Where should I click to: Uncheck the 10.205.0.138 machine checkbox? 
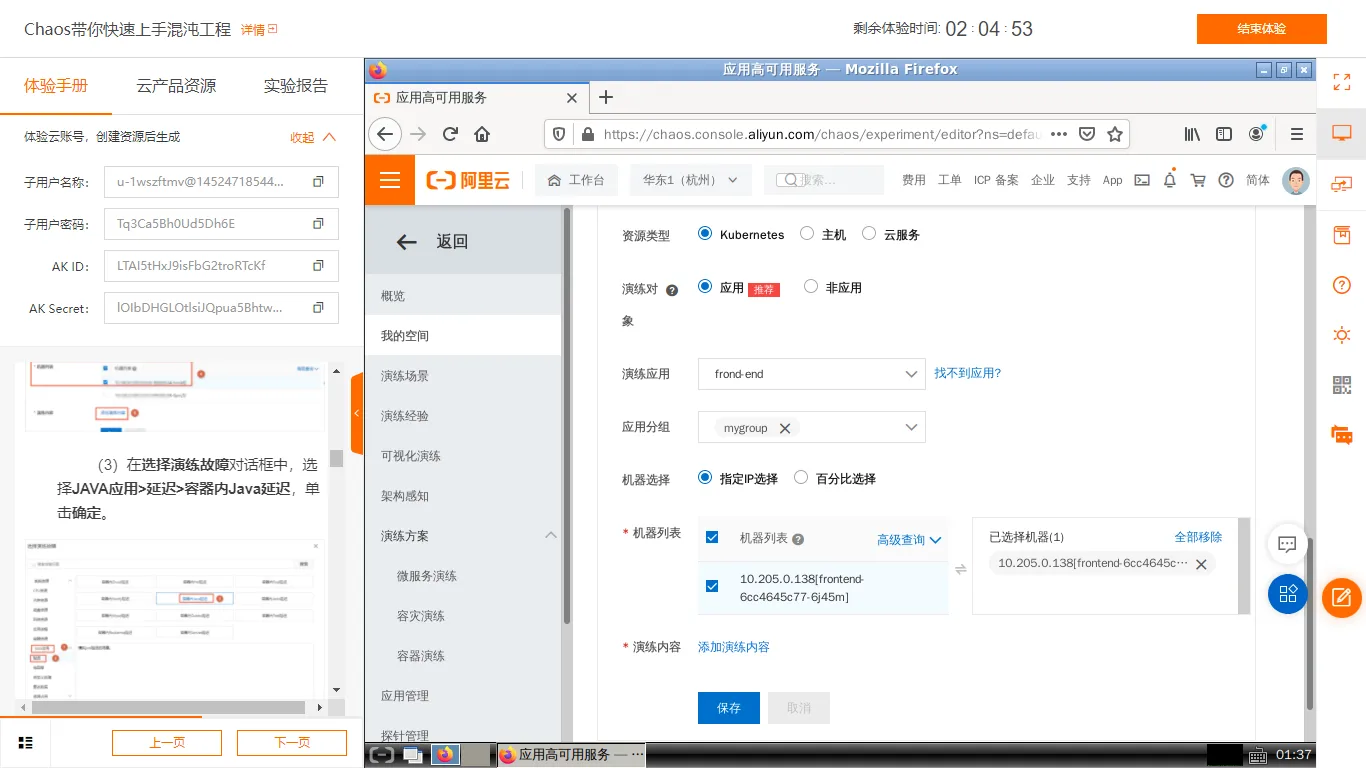tap(712, 586)
